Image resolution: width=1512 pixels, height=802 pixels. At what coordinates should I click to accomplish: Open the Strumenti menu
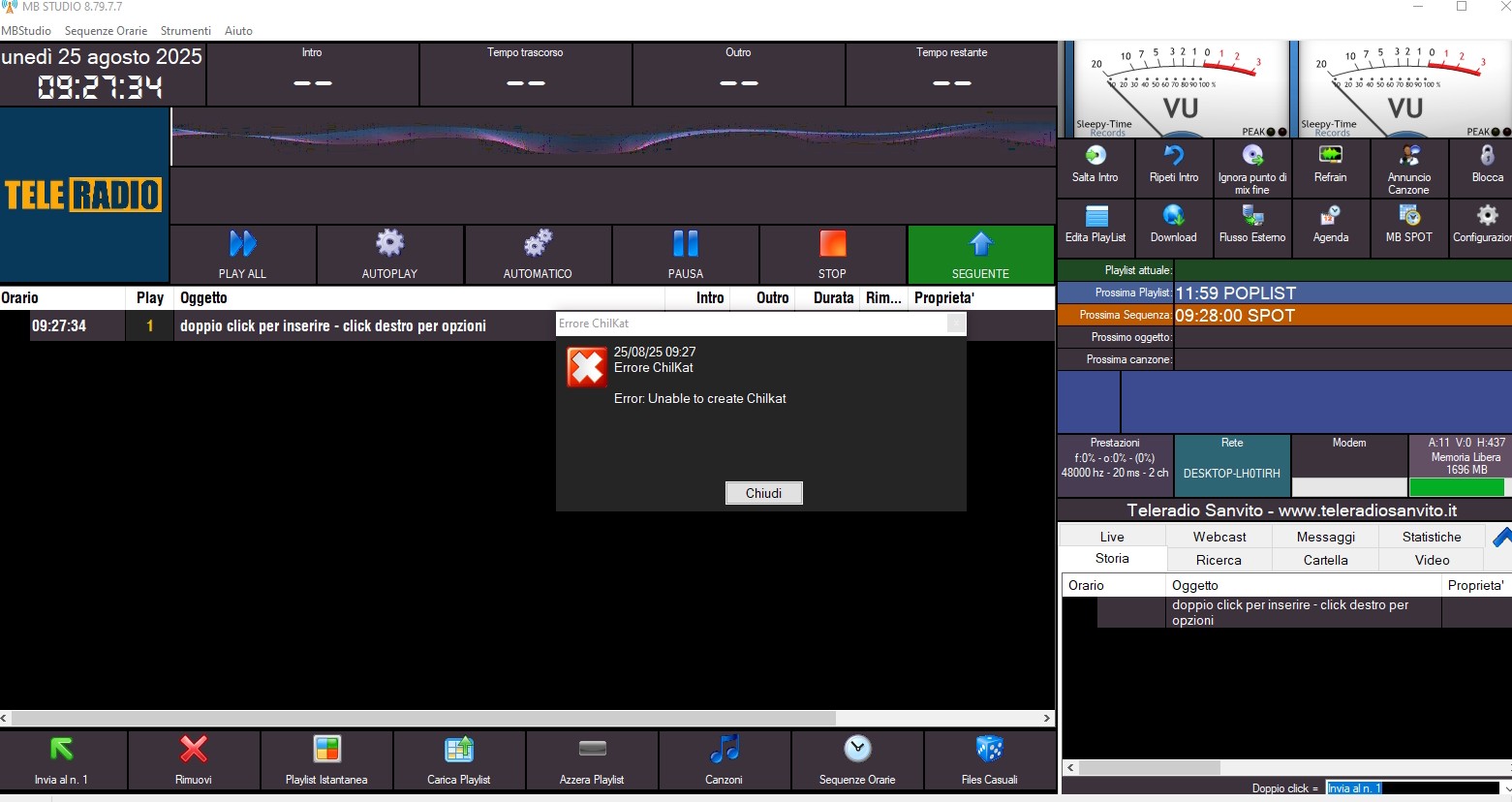point(186,31)
